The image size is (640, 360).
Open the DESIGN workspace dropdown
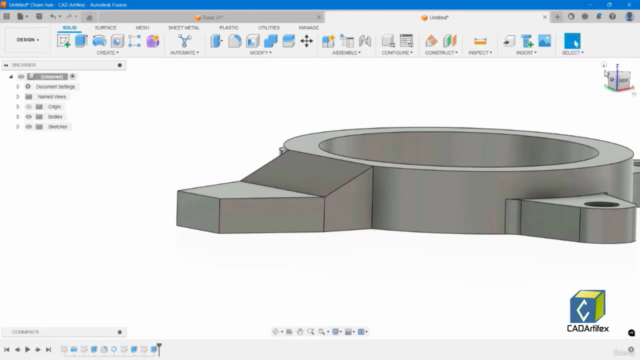(28, 40)
